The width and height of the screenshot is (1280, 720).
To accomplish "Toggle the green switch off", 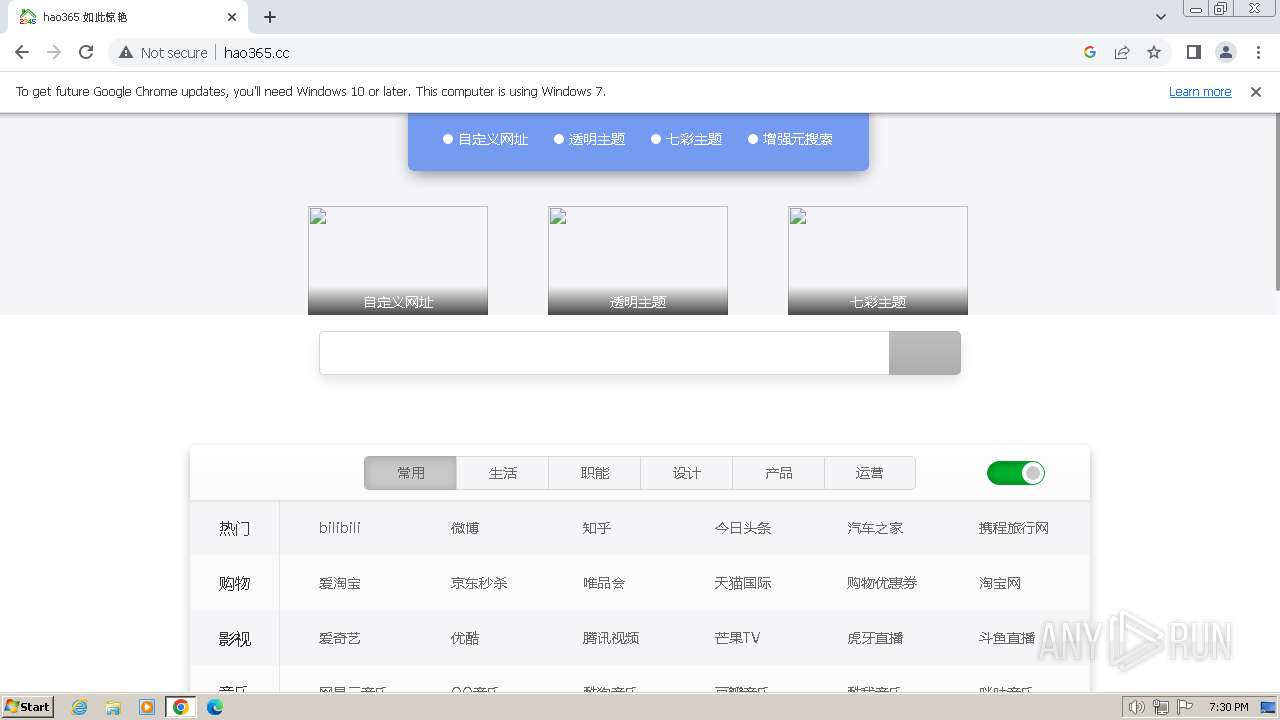I will (x=1016, y=473).
